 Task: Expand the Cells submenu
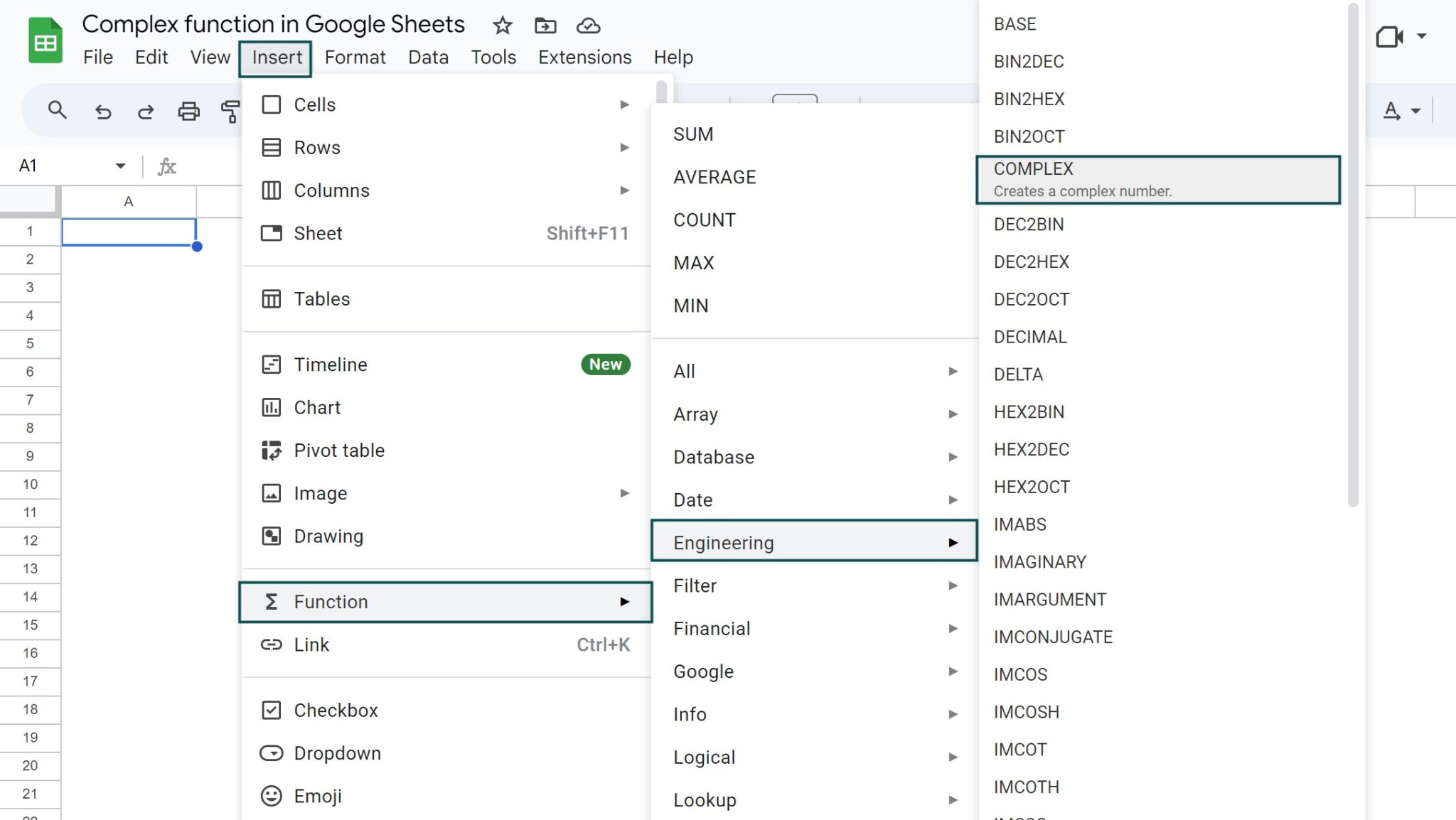pyautogui.click(x=446, y=104)
